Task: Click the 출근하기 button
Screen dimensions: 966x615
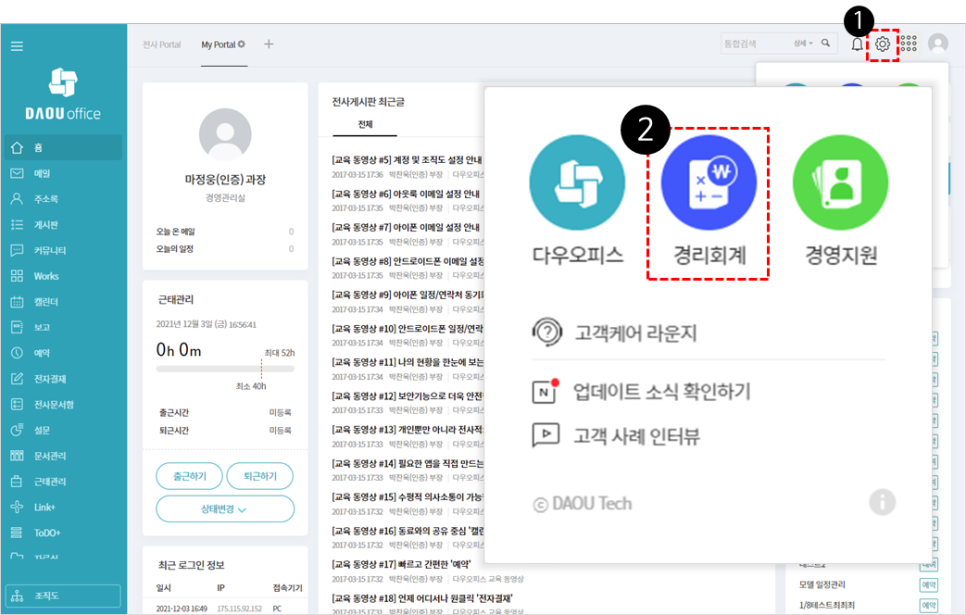Action: [x=190, y=476]
